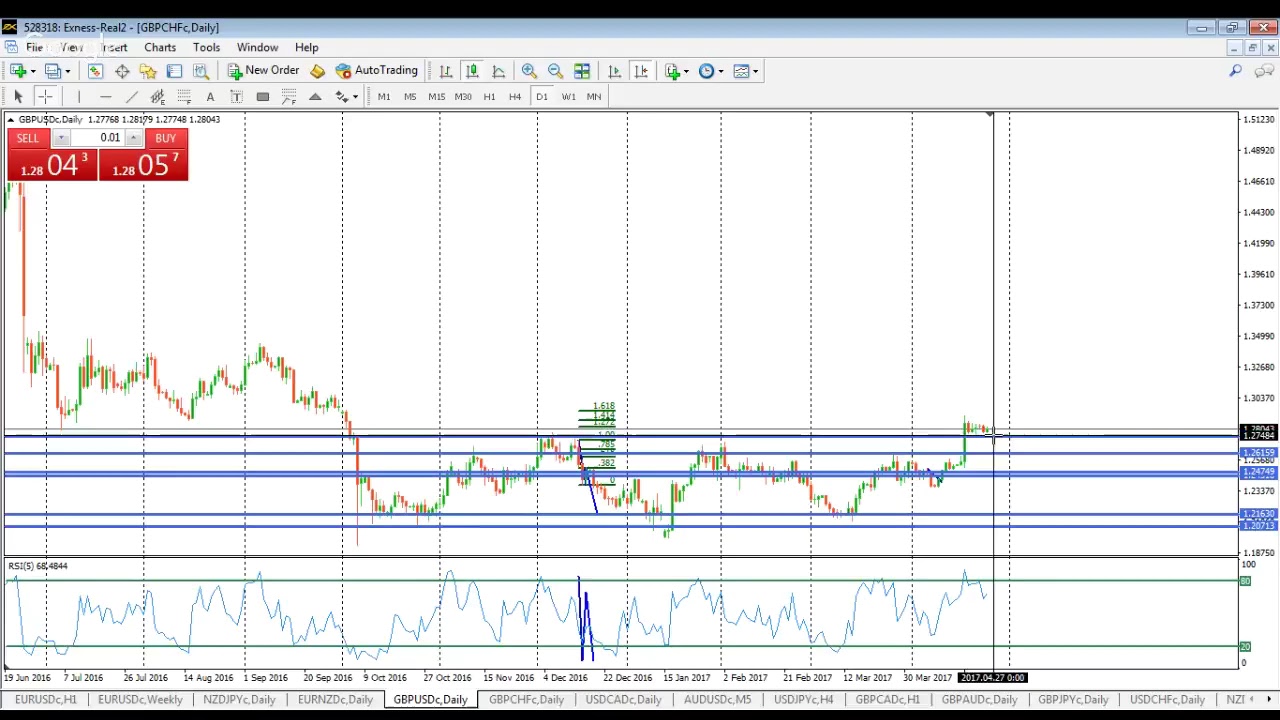Open the View menu
This screenshot has width=1280, height=720.
71,48
